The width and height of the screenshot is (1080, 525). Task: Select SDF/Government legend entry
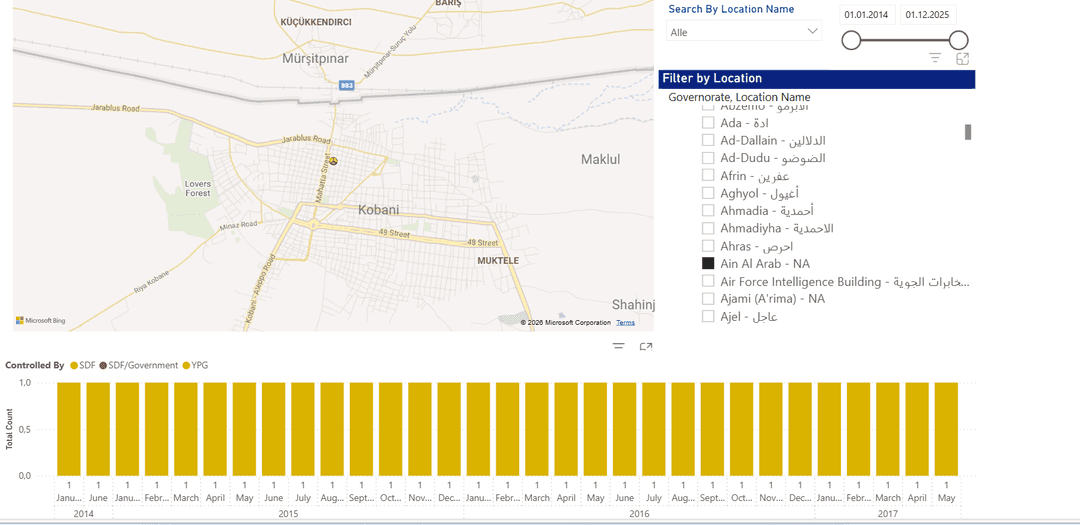tap(103, 366)
